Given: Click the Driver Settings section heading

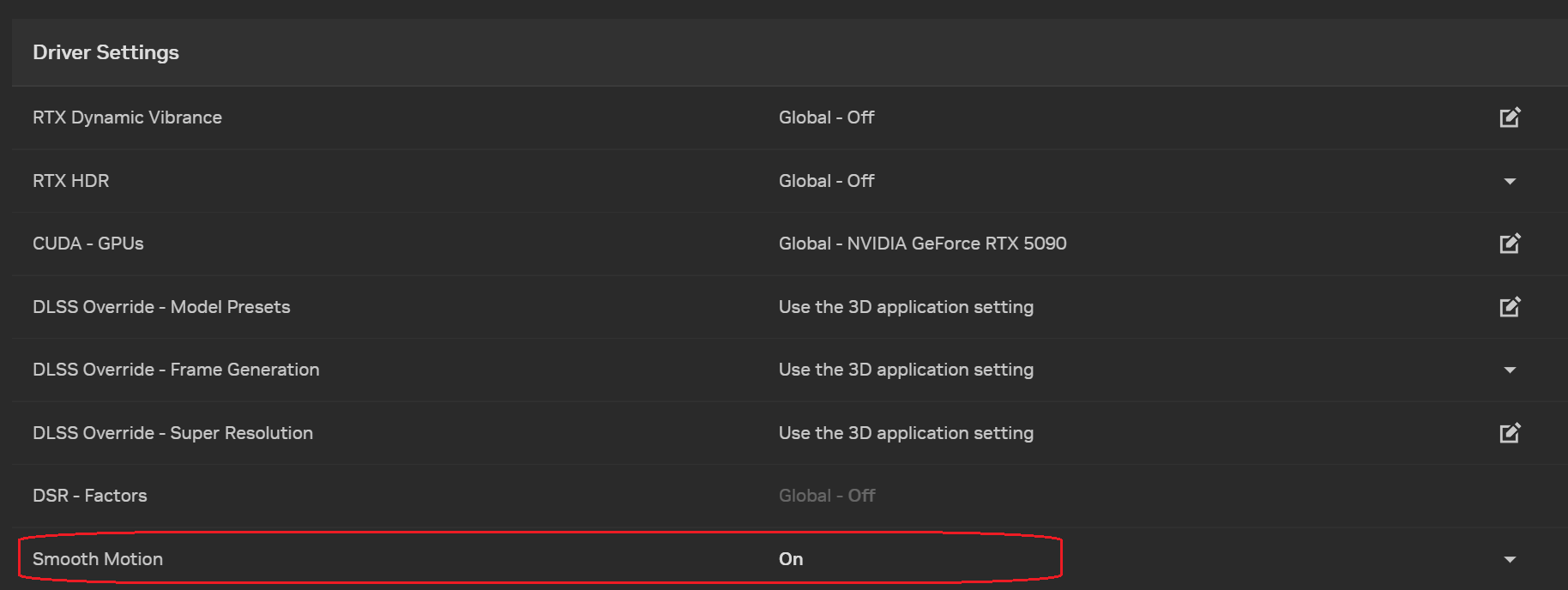Looking at the screenshot, I should click(x=106, y=52).
